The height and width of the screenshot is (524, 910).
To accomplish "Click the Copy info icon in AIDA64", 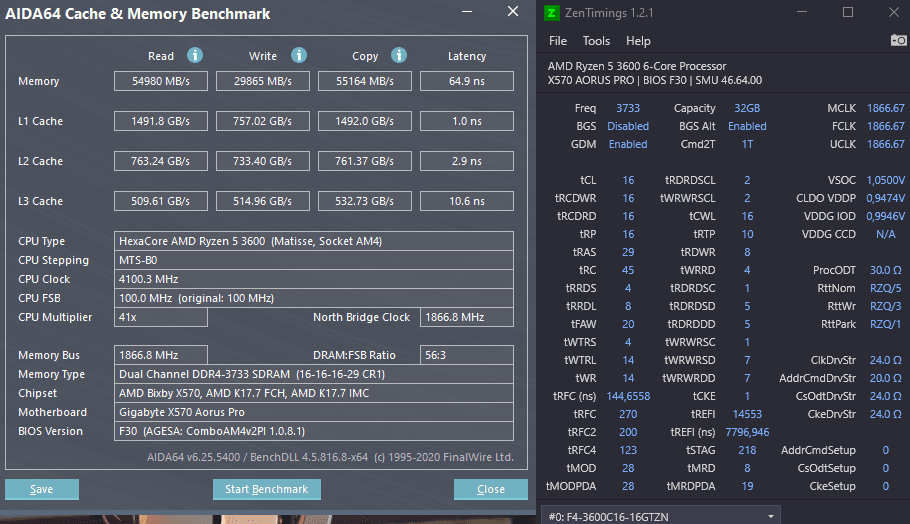I will 399,55.
